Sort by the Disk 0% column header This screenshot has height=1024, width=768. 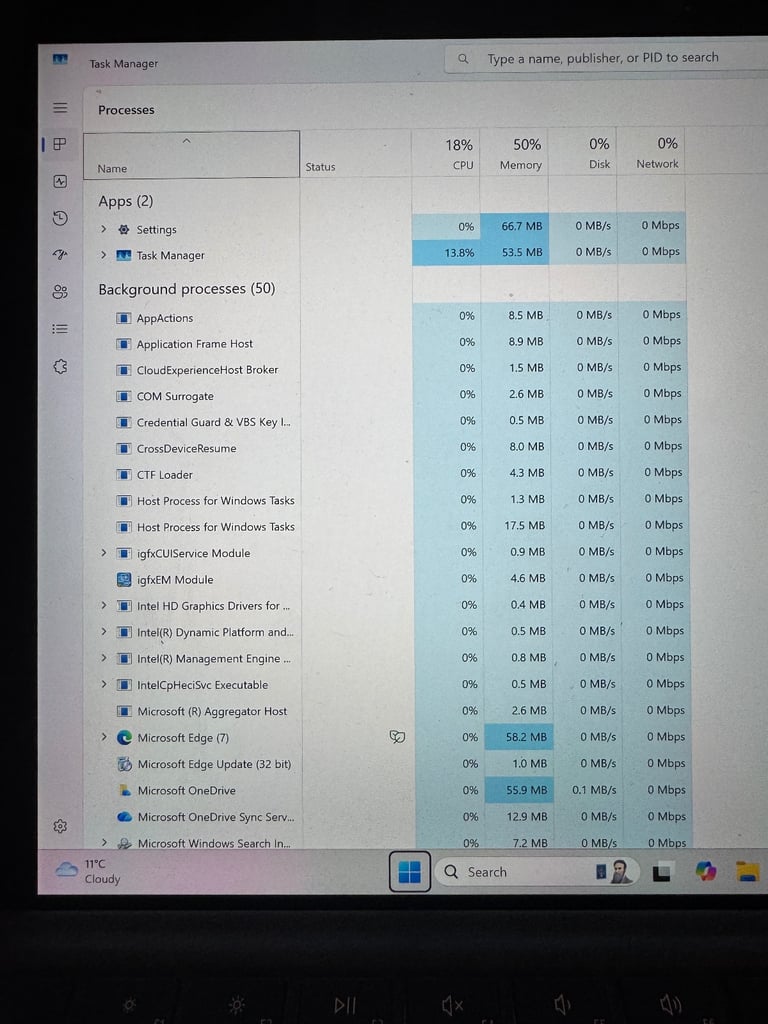pyautogui.click(x=583, y=152)
